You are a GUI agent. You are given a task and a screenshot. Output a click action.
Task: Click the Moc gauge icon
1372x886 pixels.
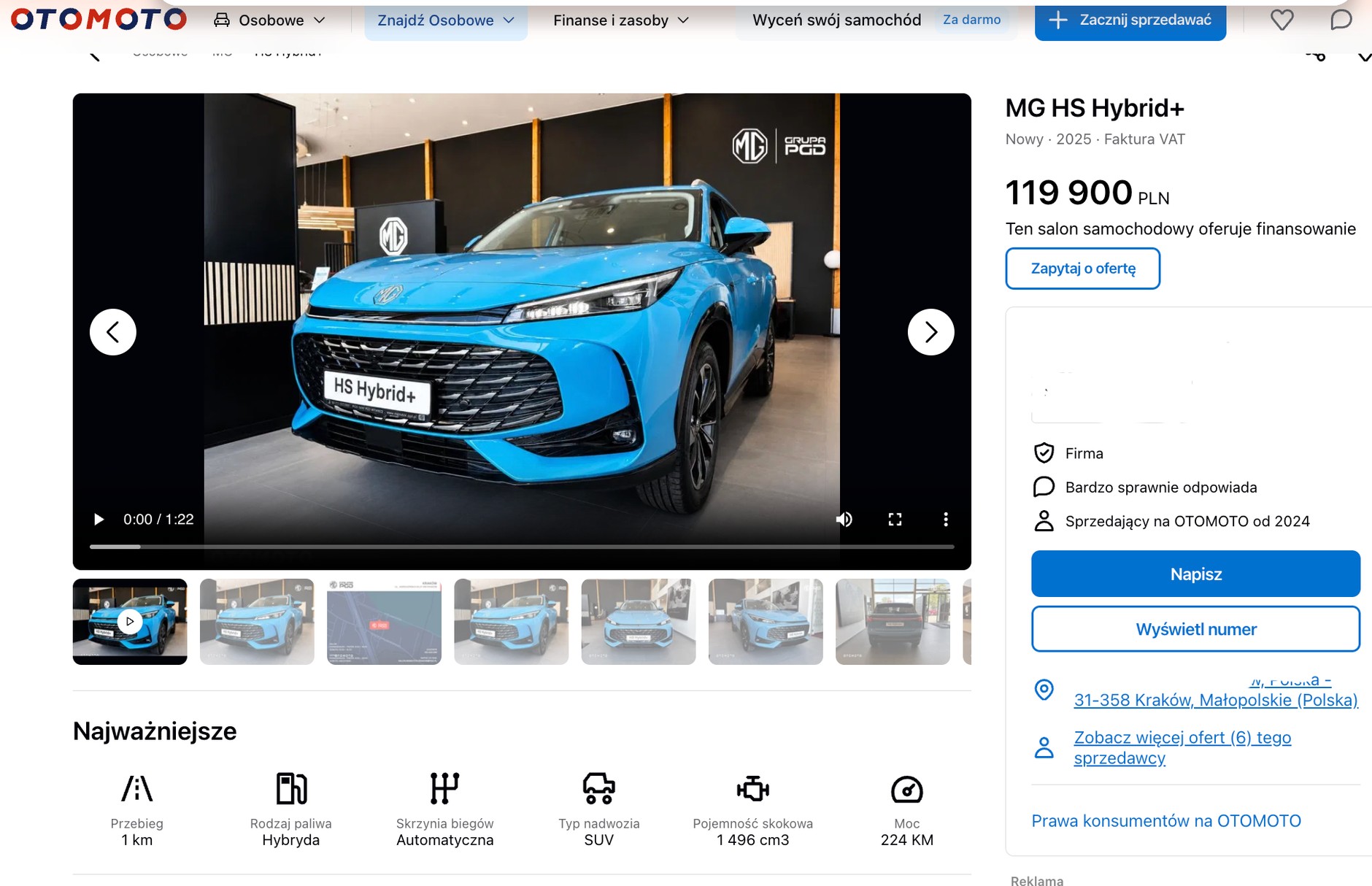[x=907, y=790]
